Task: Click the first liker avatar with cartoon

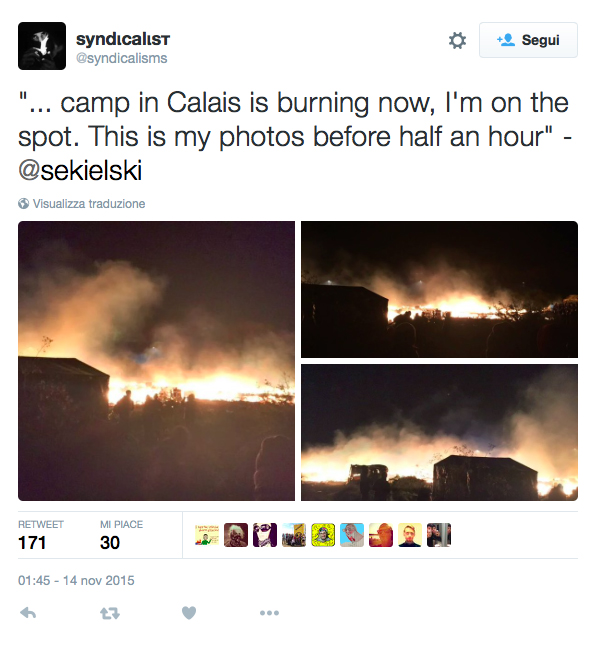Action: (207, 535)
